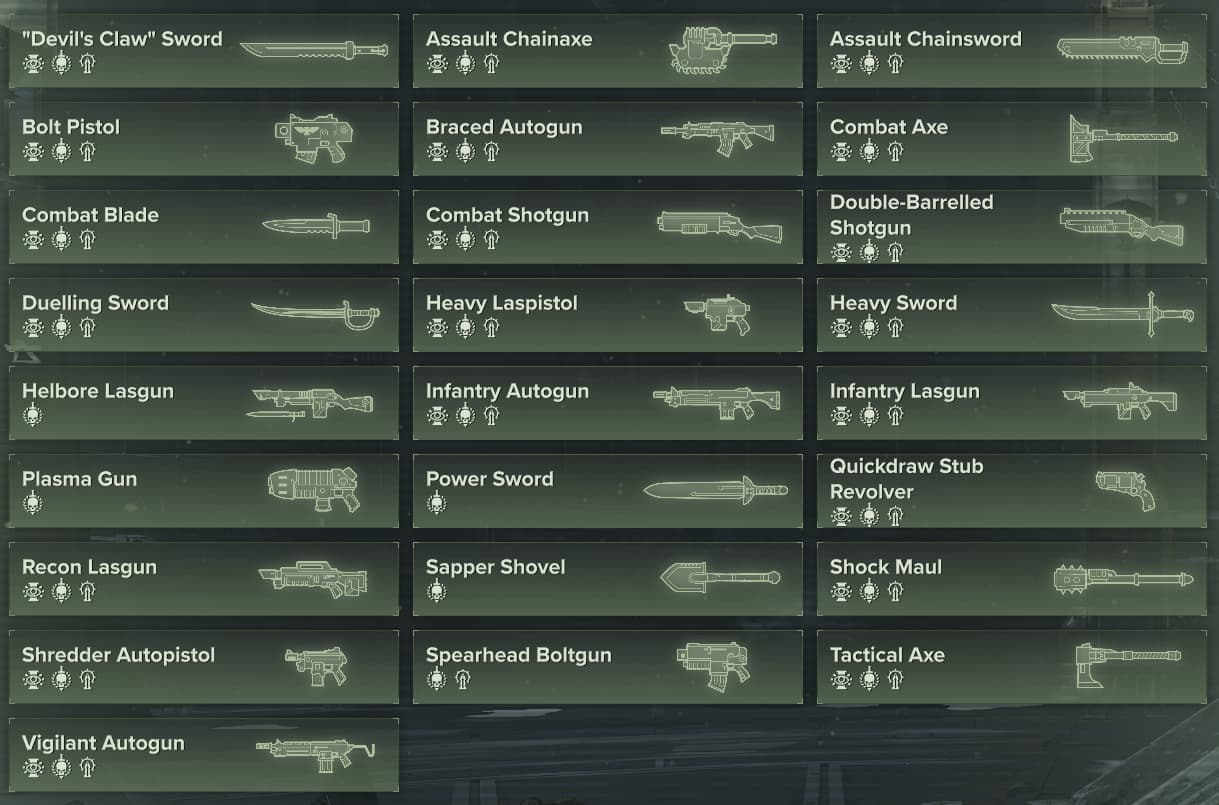1219x805 pixels.
Task: Select the Bolt Pistol weapon silhouette
Action: tap(313, 138)
